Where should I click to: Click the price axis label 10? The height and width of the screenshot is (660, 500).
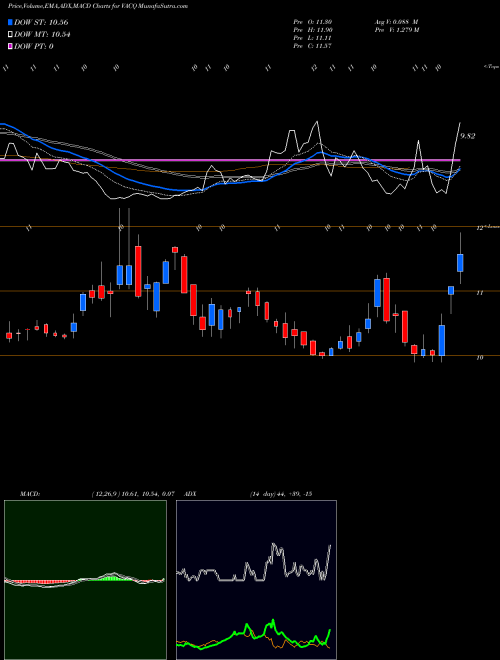click(x=479, y=357)
